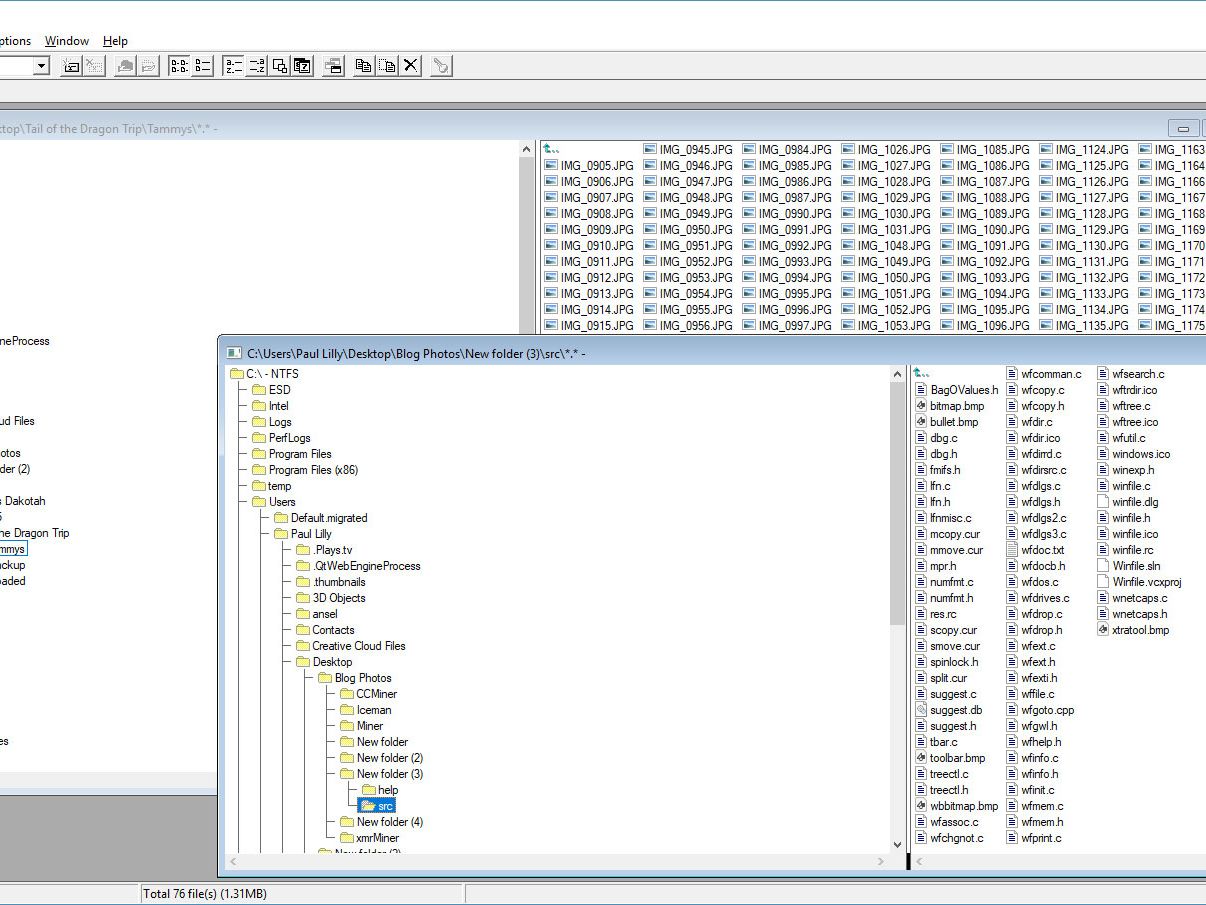1206x905 pixels.
Task: Click the Delete (X) toolbar icon
Action: [x=410, y=66]
